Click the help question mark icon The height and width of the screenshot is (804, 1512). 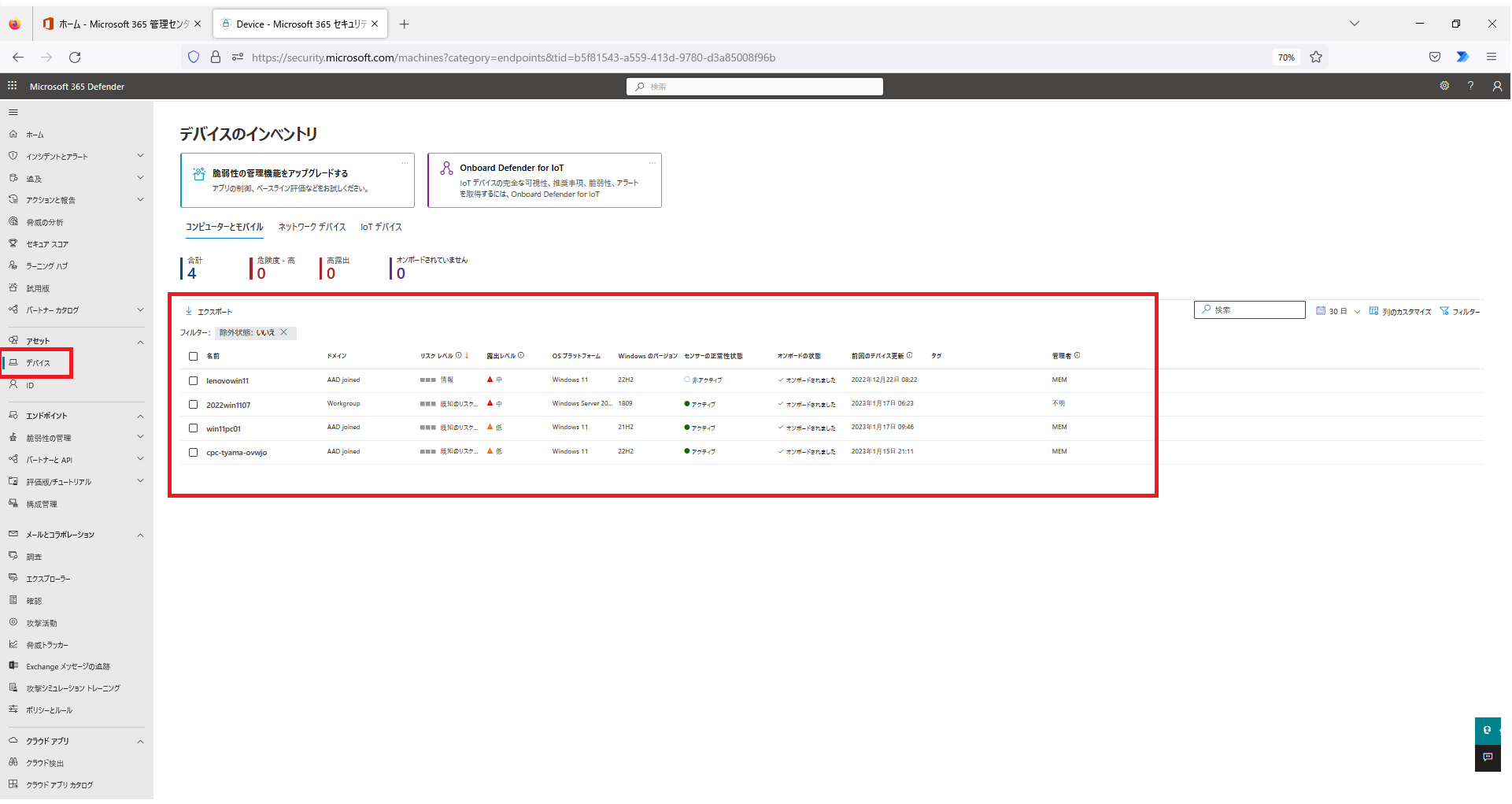[1470, 86]
